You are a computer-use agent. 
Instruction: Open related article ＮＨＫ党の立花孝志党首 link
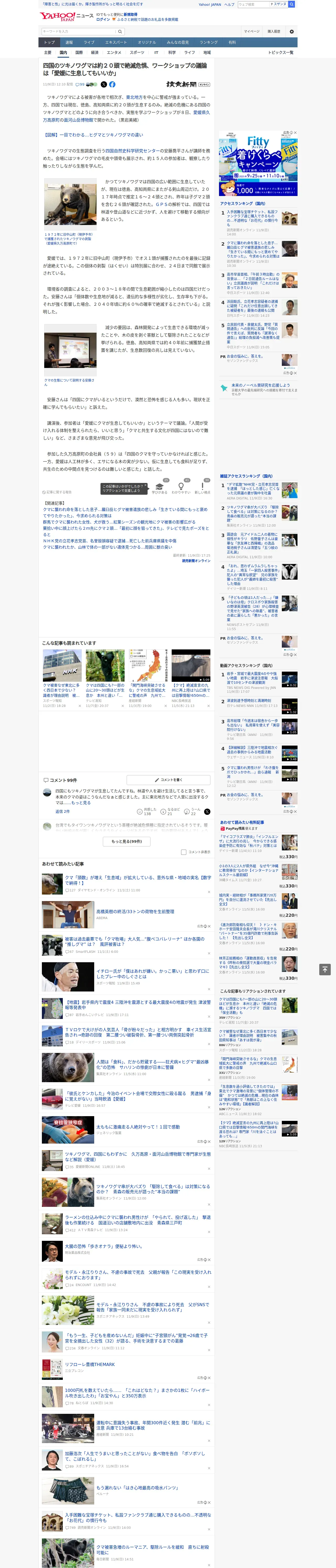(109, 540)
